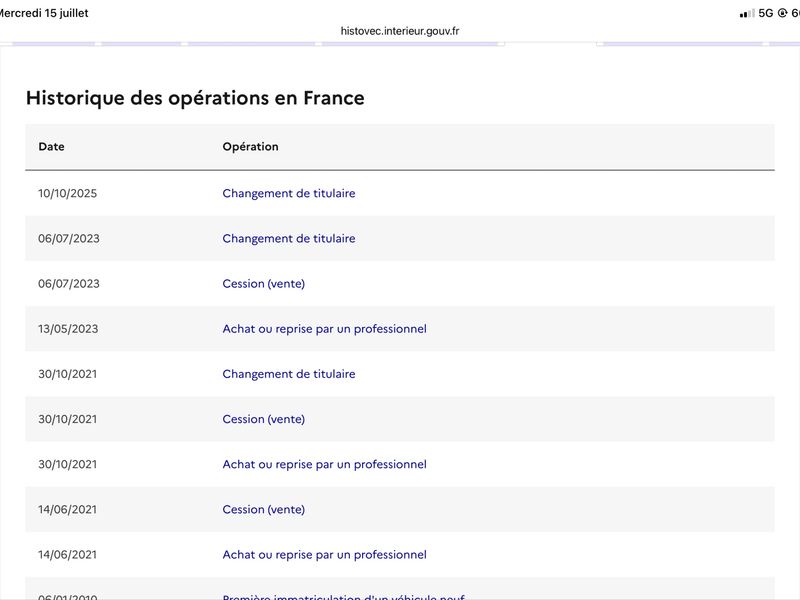Open Changement de titulaire dated 30/10/2021
Screen dimensions: 800x600
(x=289, y=374)
